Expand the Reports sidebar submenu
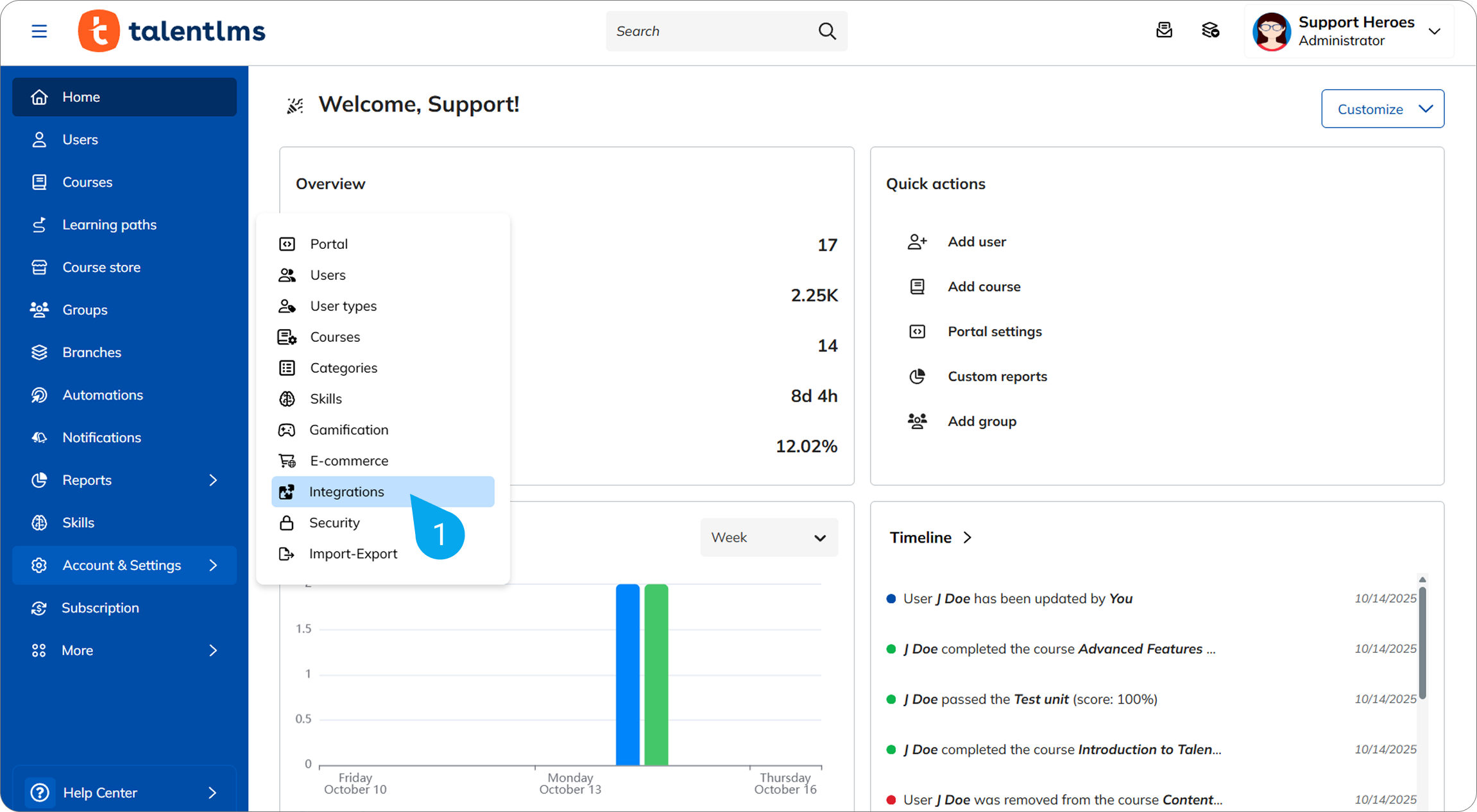Screen dimensions: 1477x812 click(x=213, y=480)
